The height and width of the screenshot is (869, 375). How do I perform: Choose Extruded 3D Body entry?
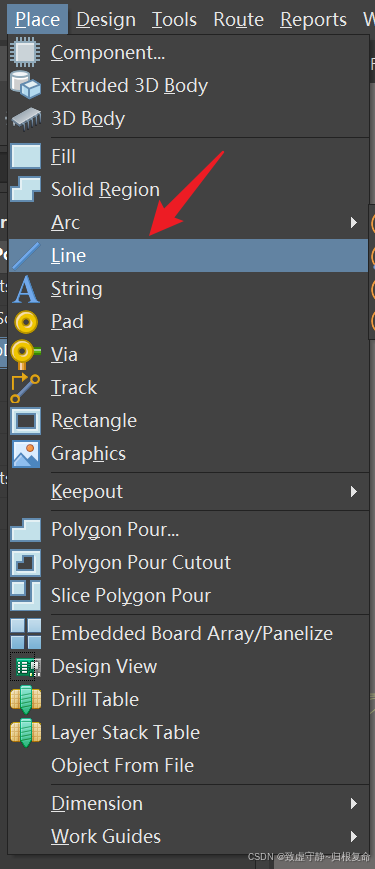(x=188, y=86)
